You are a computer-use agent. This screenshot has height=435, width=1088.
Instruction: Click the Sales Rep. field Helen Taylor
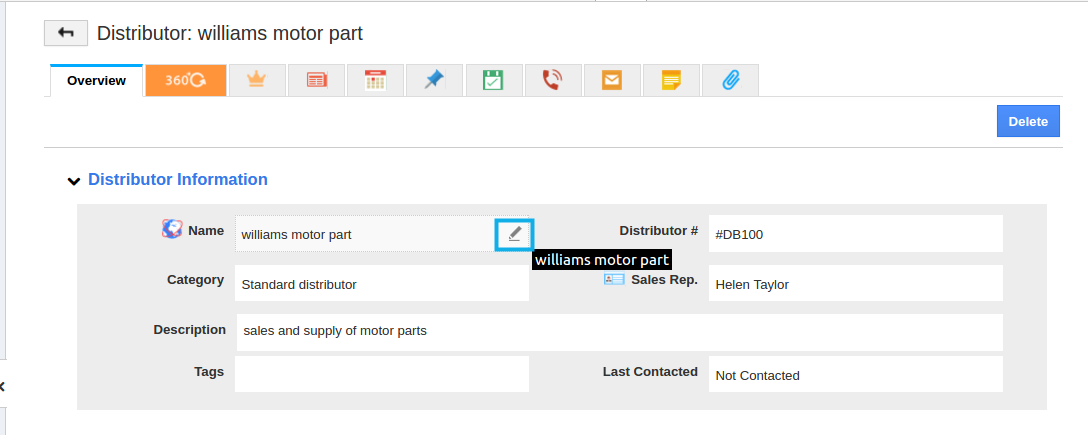(856, 283)
